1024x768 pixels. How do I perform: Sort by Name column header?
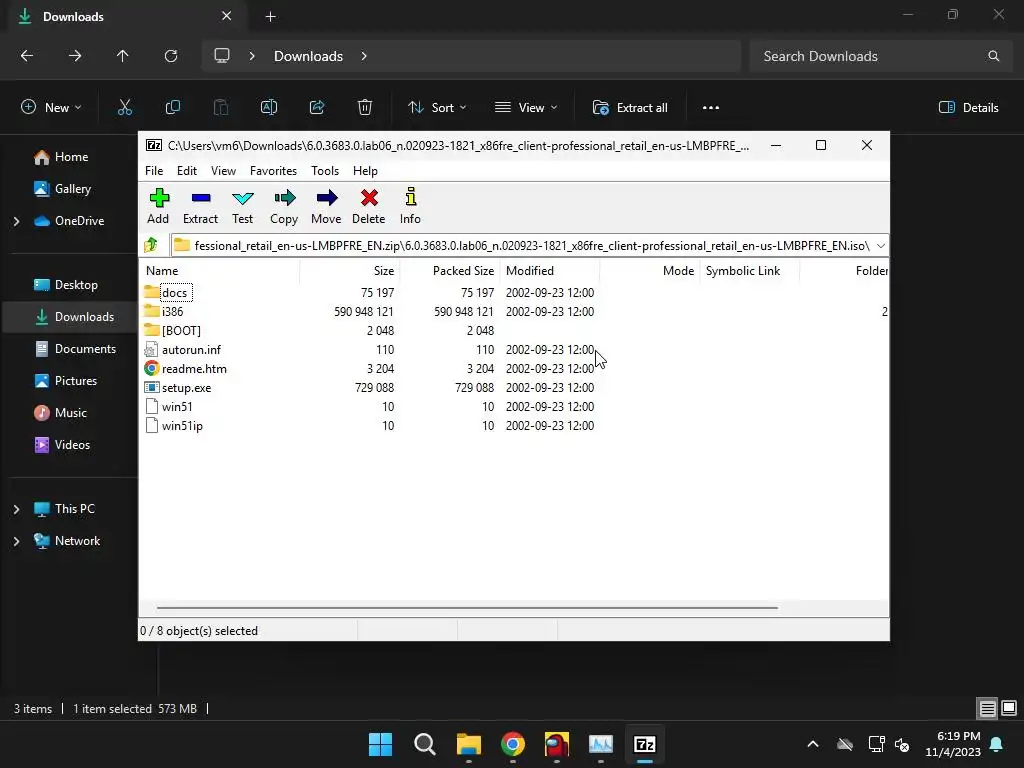[x=219, y=270]
